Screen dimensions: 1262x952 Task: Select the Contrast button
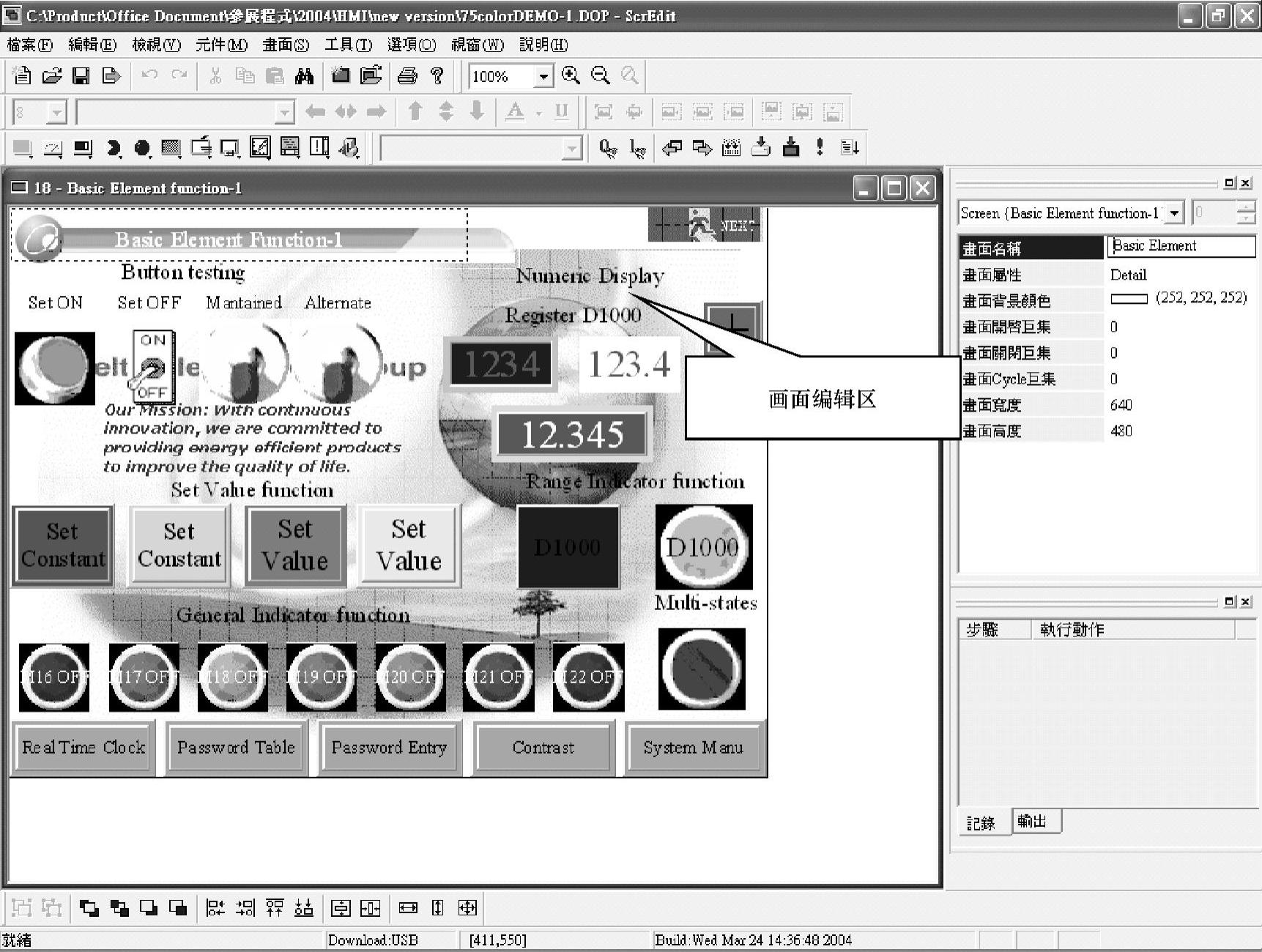click(543, 748)
